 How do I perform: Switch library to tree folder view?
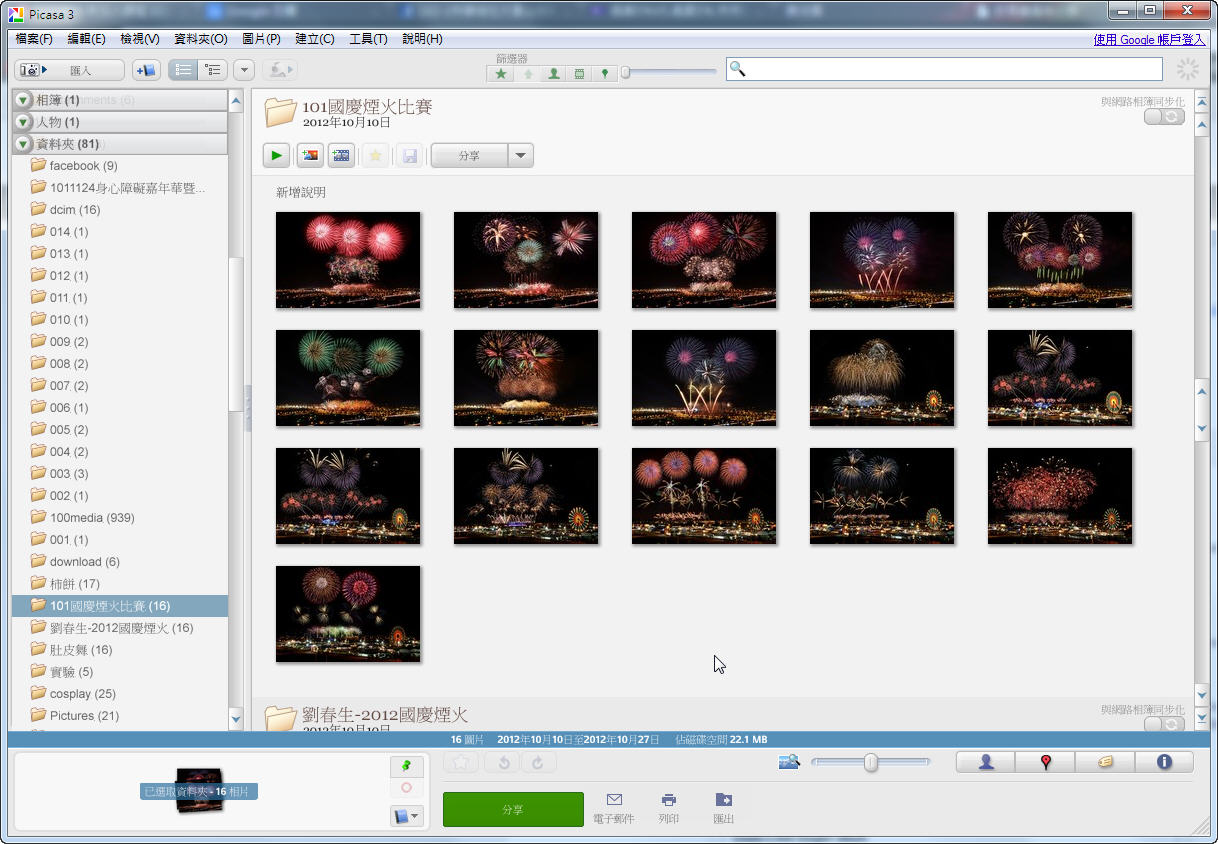tap(212, 70)
